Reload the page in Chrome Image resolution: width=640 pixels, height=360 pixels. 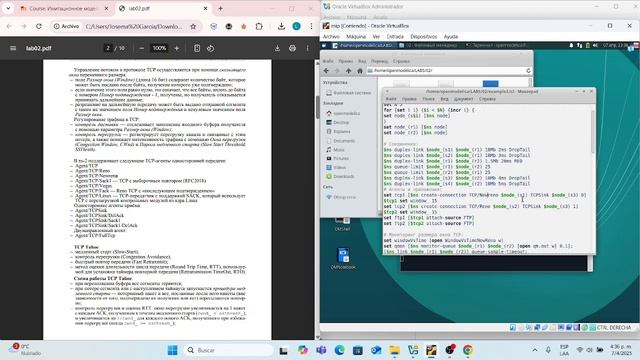pos(39,26)
